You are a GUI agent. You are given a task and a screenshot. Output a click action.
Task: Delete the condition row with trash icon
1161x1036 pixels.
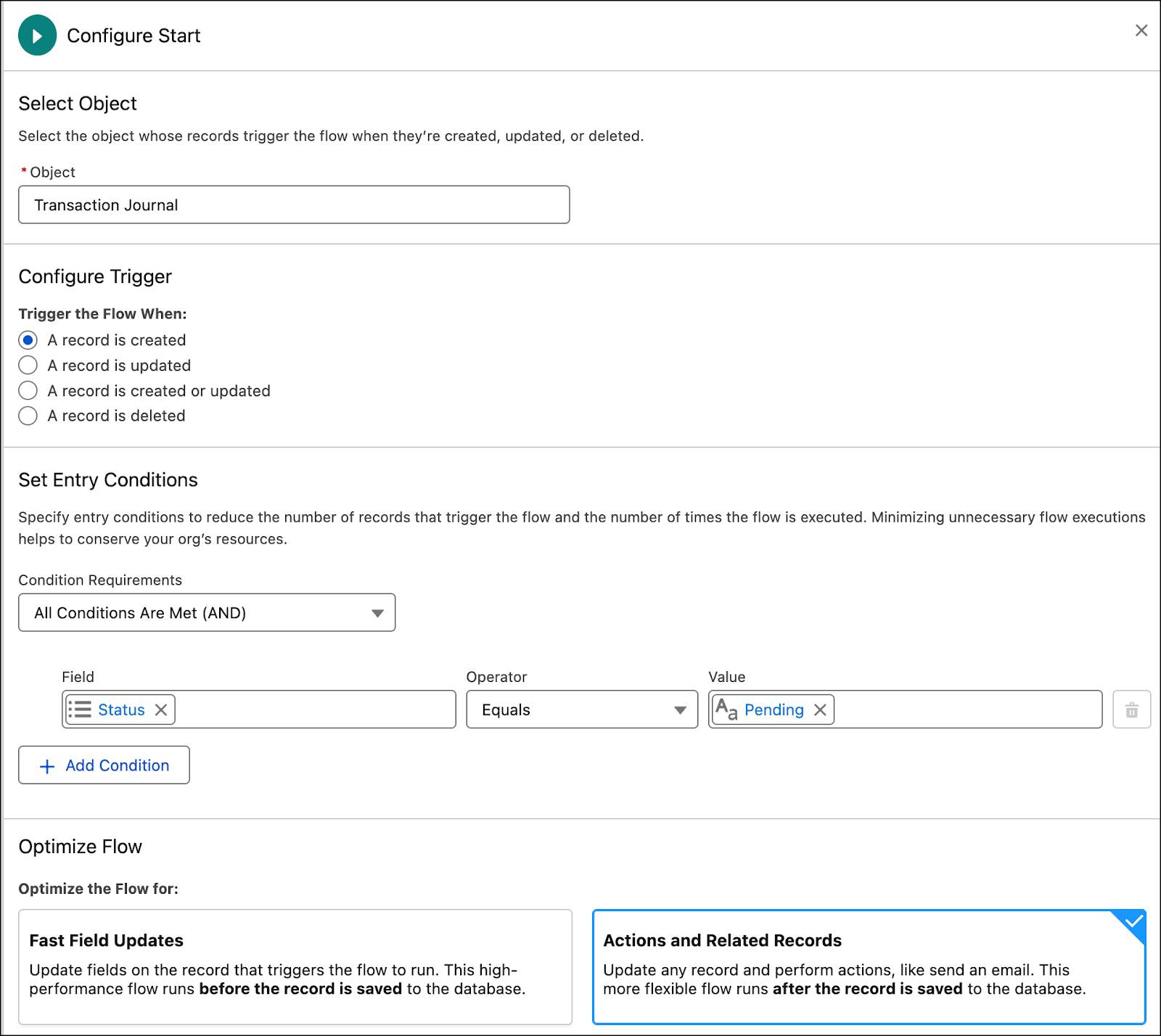1131,710
